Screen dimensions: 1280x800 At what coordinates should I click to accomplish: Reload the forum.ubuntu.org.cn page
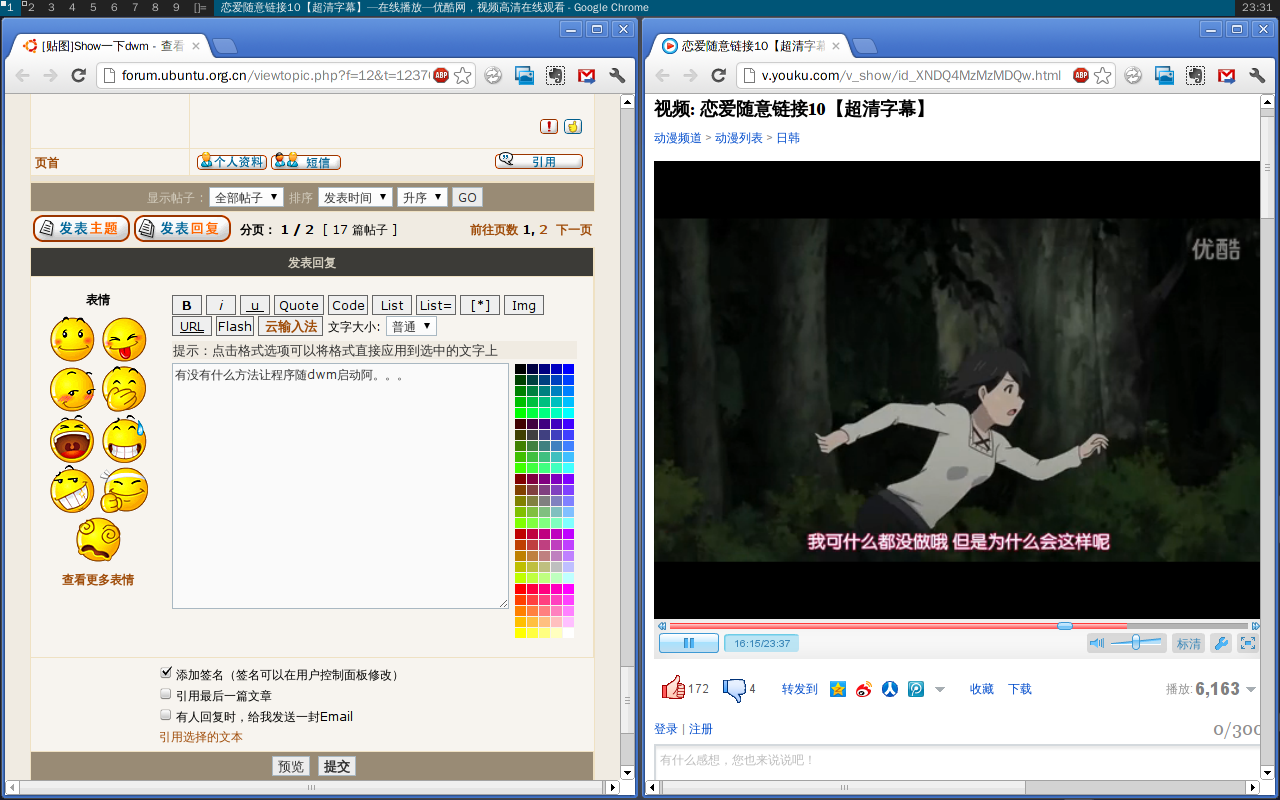78,75
